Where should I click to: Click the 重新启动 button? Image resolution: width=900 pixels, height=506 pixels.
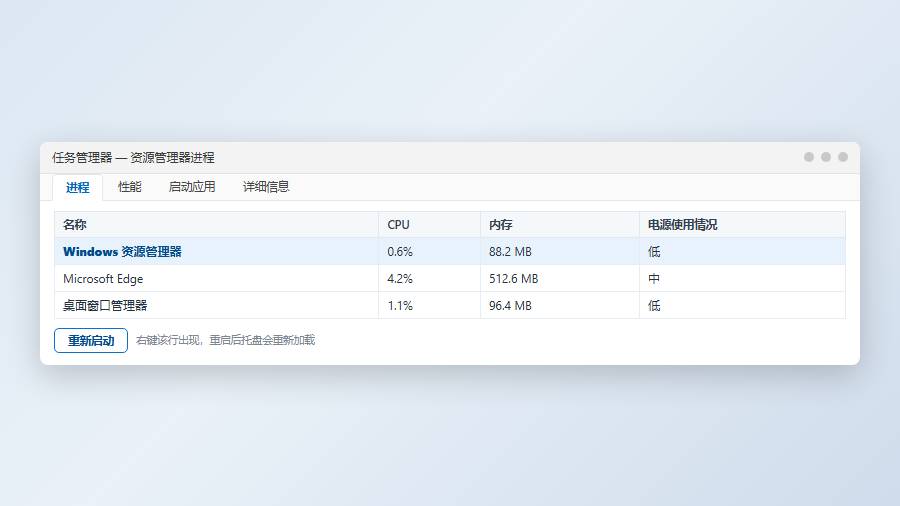[91, 340]
